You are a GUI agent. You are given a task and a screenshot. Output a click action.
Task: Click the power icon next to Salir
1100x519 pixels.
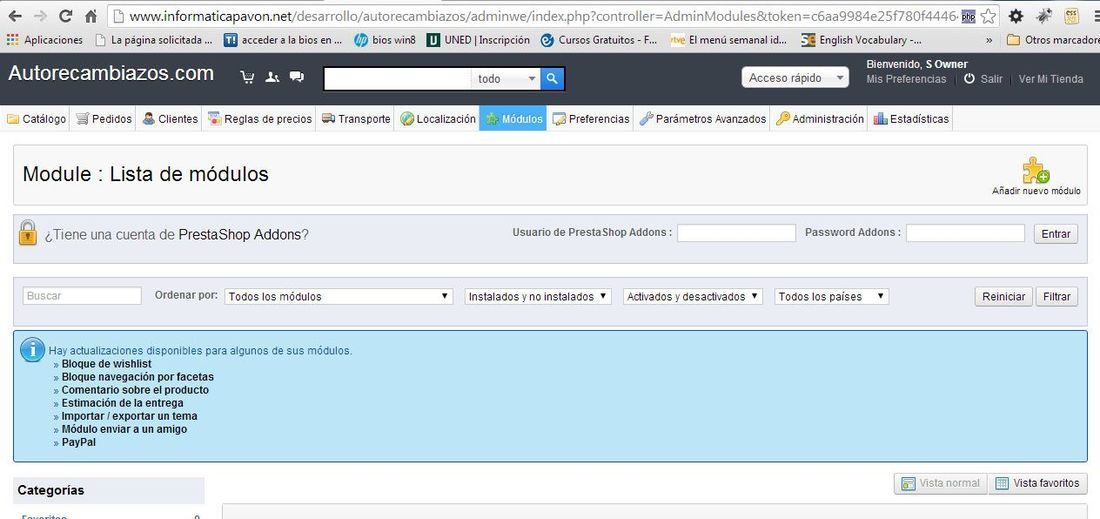click(970, 79)
